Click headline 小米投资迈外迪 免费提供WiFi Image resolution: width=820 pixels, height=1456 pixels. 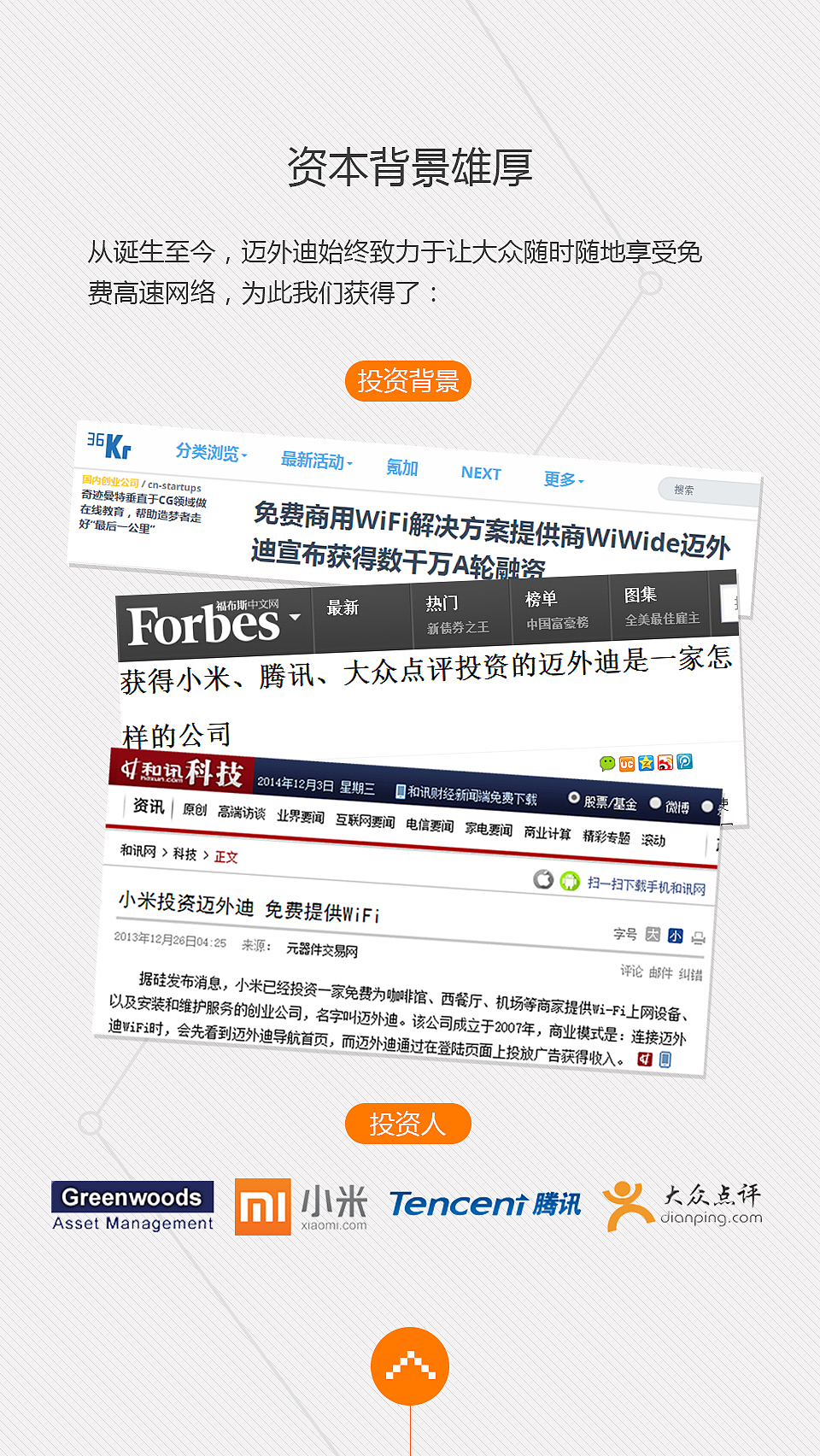tap(249, 907)
